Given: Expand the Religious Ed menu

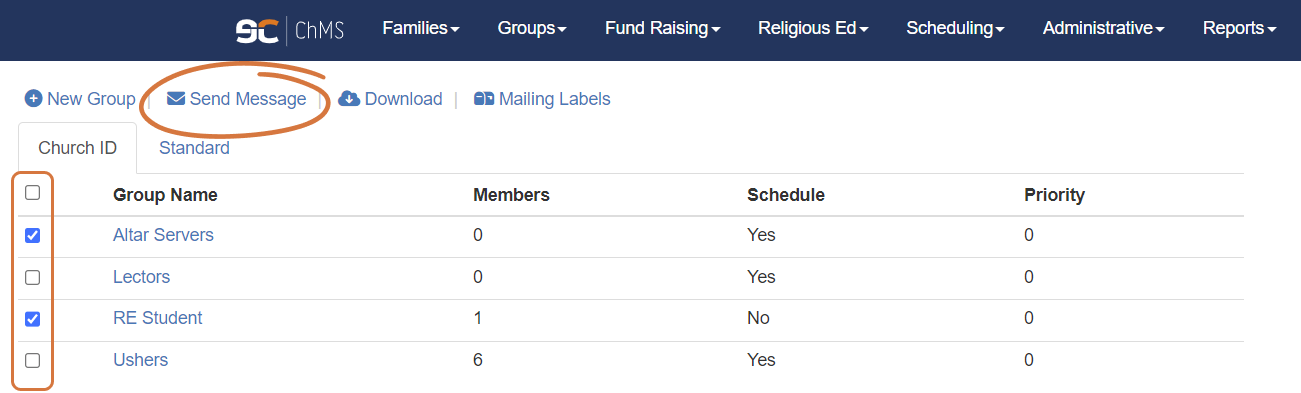Looking at the screenshot, I should point(813,29).
